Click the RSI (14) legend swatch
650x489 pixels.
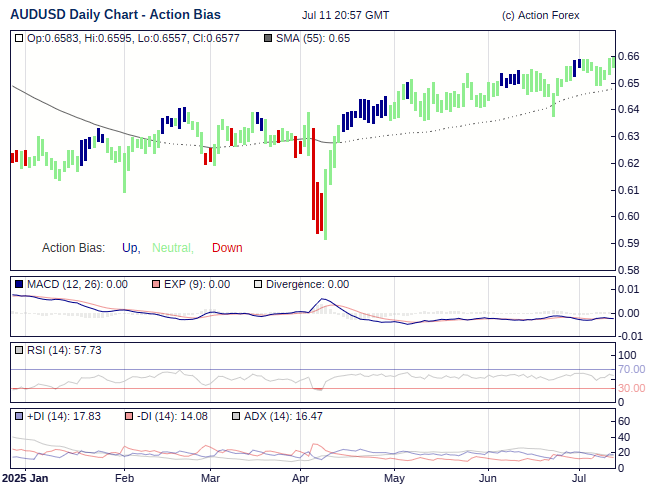[20, 350]
